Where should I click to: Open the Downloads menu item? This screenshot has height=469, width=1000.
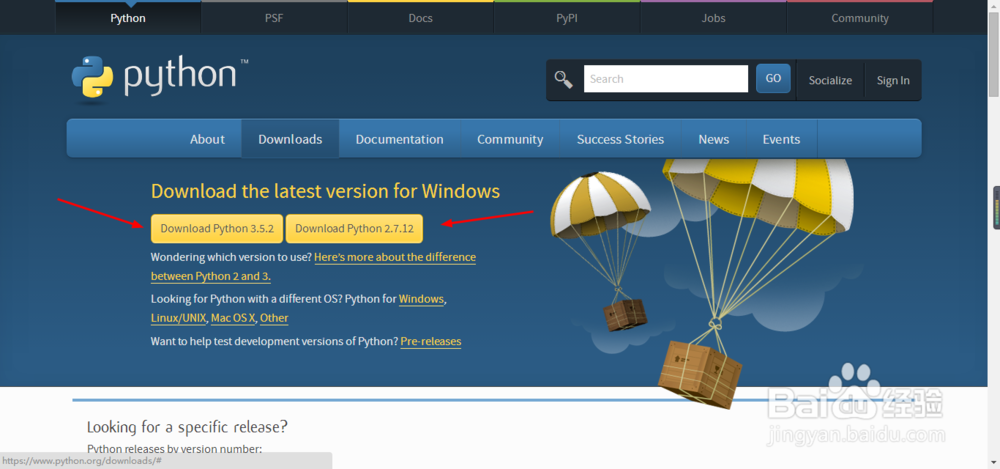(290, 139)
